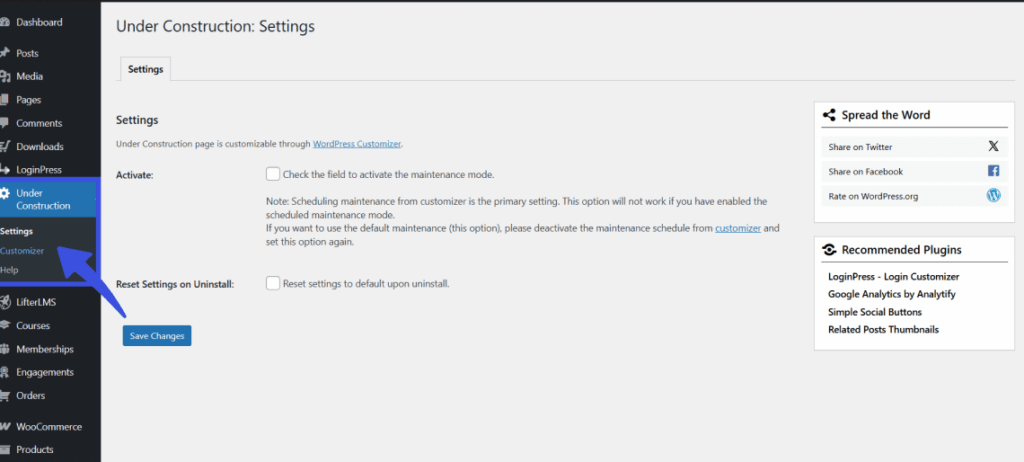This screenshot has height=462, width=1024.
Task: Open LoginPress - Login Customizer plugin link
Action: (893, 276)
